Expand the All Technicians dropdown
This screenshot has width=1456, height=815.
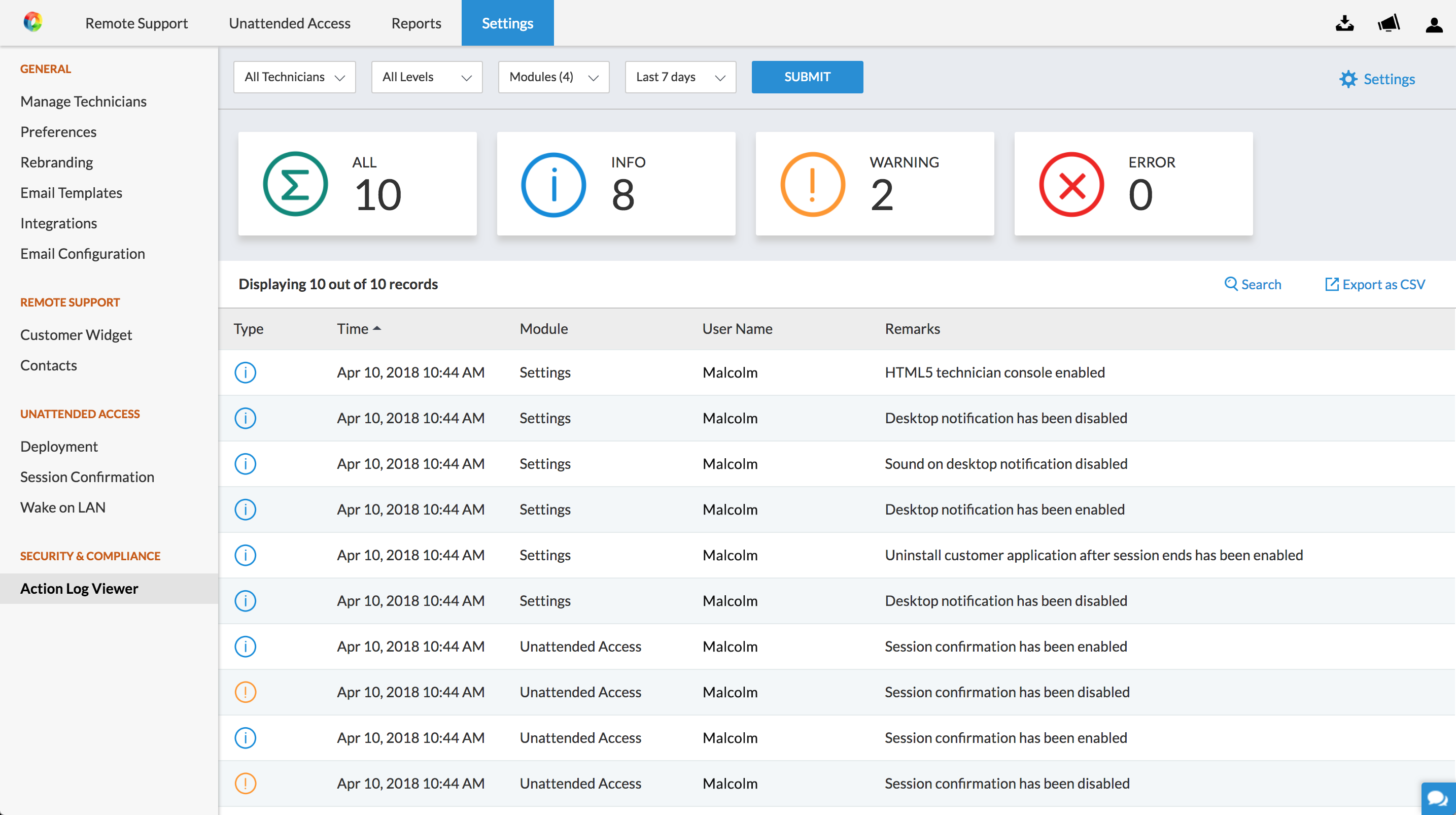point(294,77)
